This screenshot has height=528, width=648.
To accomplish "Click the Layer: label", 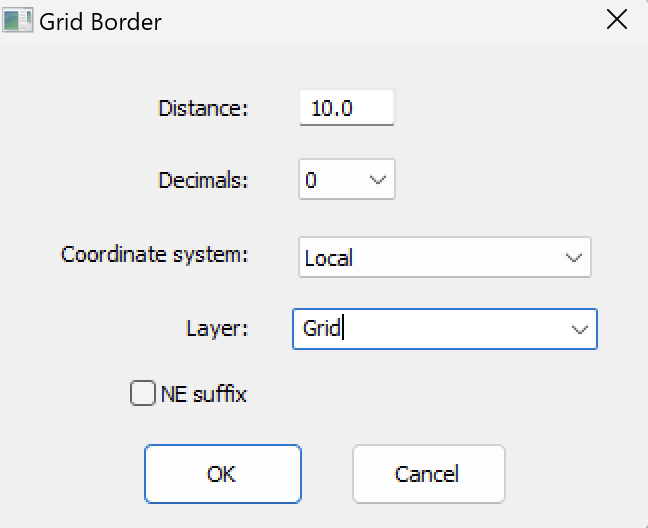I will pos(217,329).
